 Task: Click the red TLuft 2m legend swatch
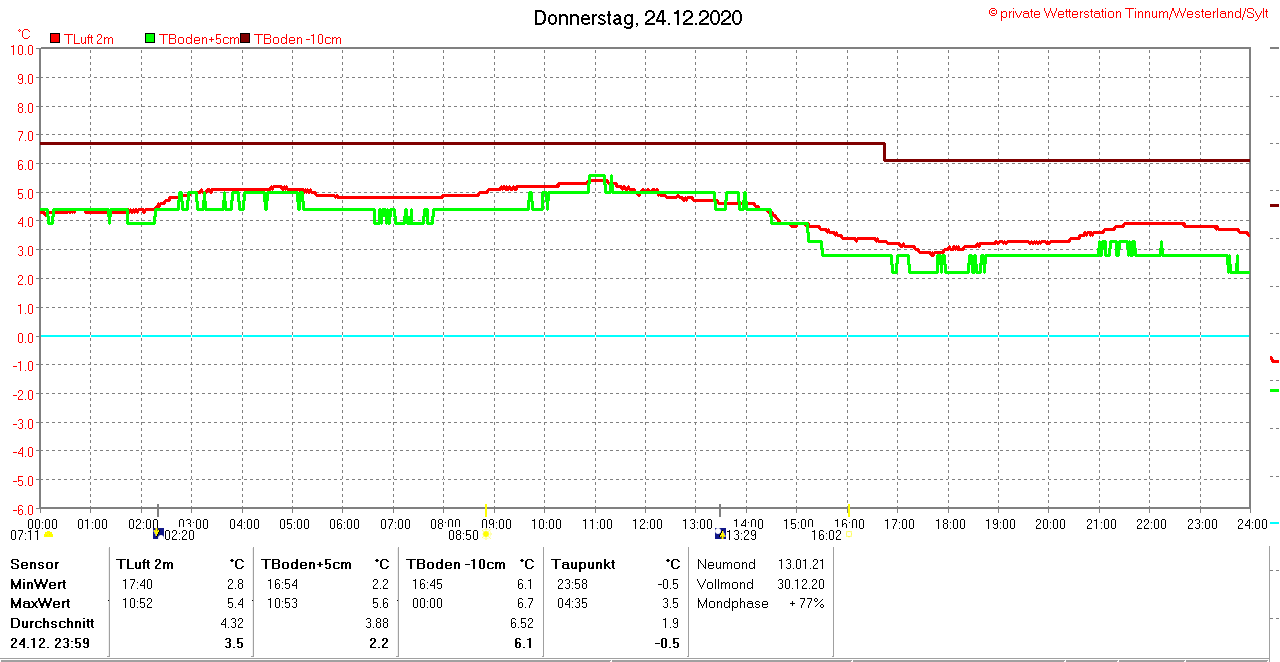55,39
